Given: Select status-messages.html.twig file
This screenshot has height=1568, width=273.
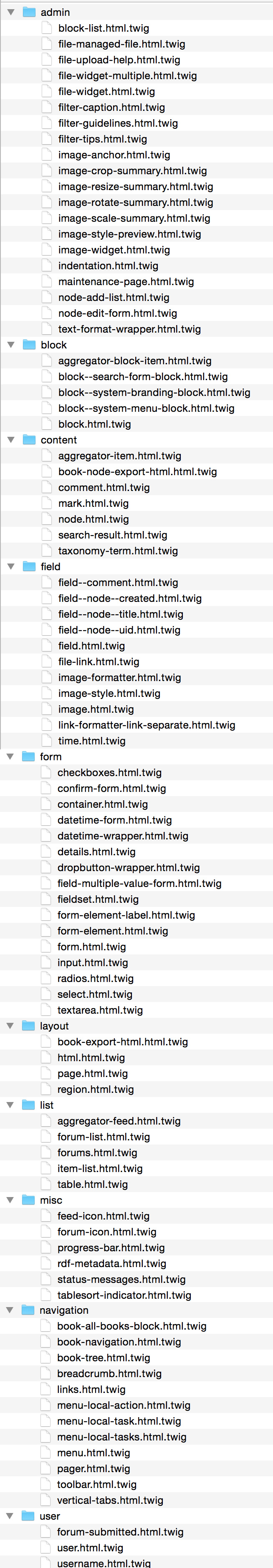Looking at the screenshot, I should coord(122,1279).
